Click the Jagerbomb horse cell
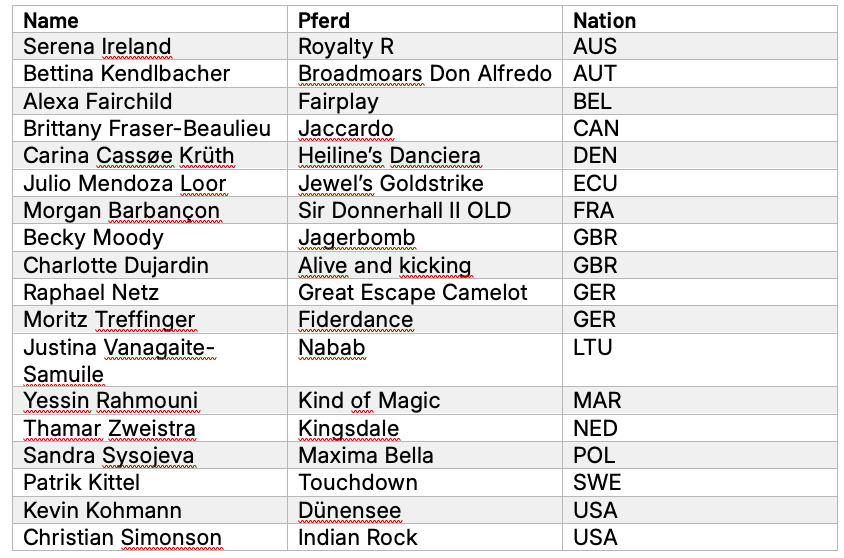Screen dimensions: 844x558 [x=356, y=238]
